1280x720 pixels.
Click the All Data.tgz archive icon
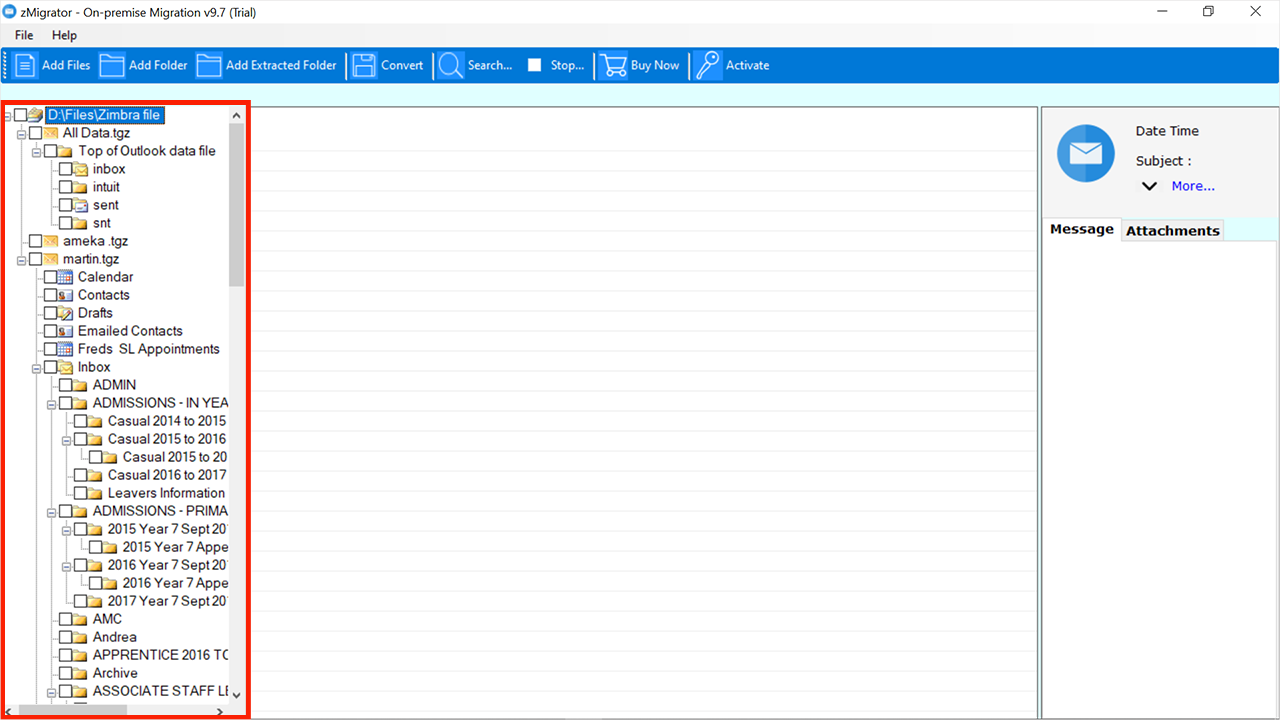coord(51,133)
